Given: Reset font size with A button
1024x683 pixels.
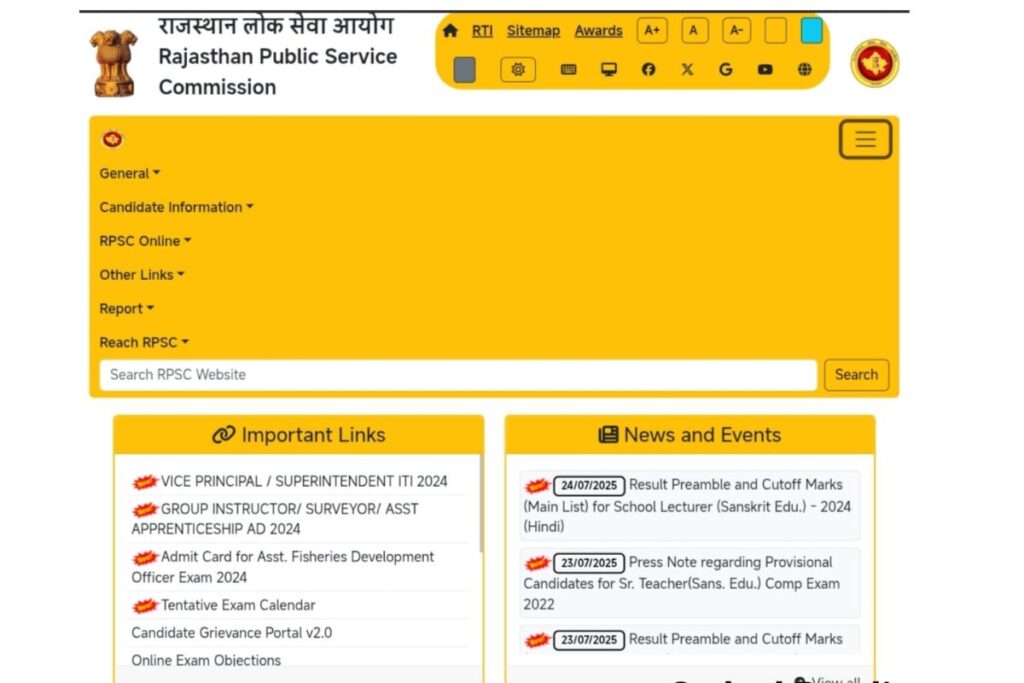Looking at the screenshot, I should pos(694,31).
